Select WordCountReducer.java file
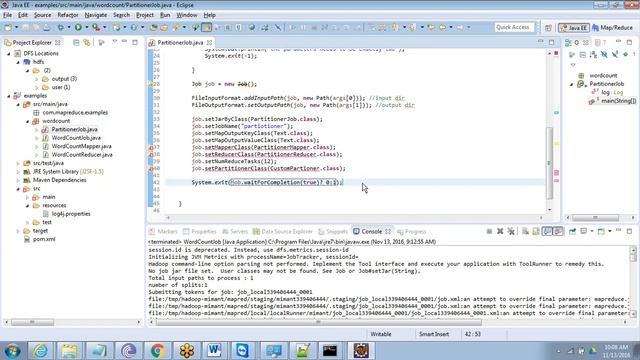Viewport: 640px width, 360px height. click(x=82, y=155)
